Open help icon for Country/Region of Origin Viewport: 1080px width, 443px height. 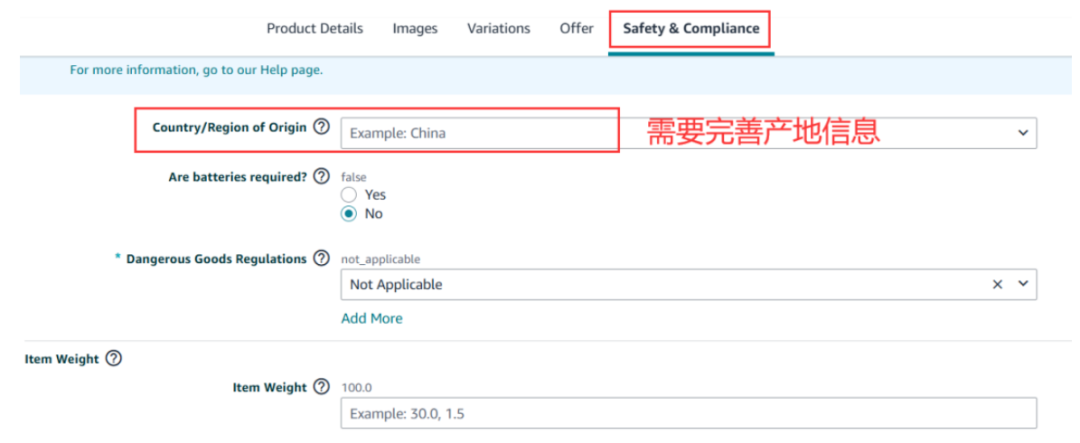321,127
